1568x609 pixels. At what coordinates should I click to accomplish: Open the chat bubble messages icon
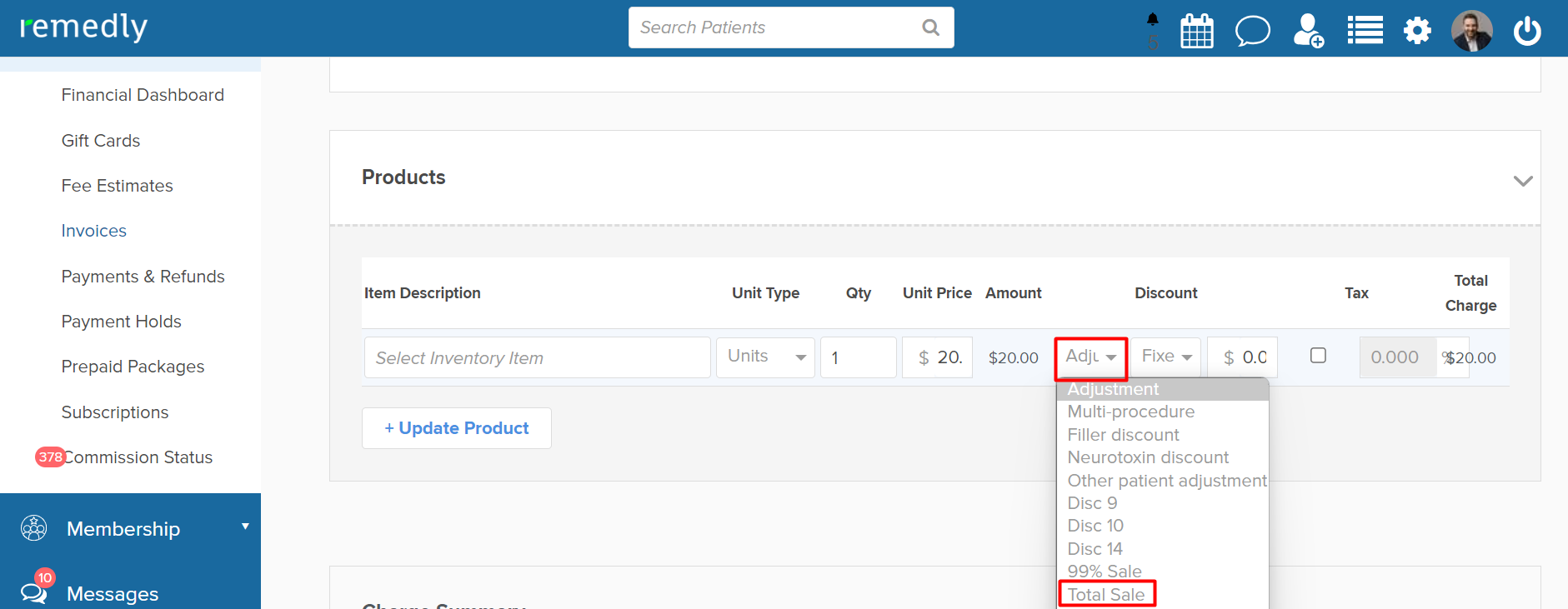[1252, 32]
